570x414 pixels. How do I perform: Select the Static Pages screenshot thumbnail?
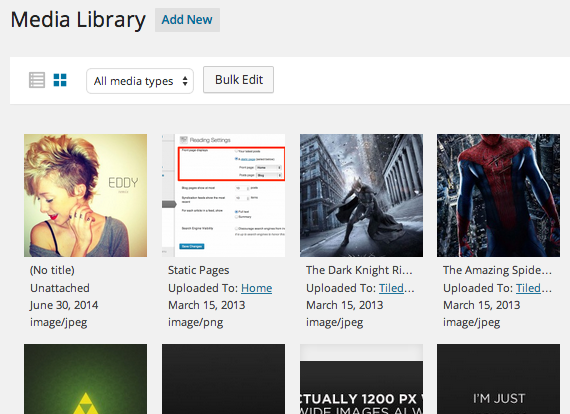pyautogui.click(x=223, y=195)
